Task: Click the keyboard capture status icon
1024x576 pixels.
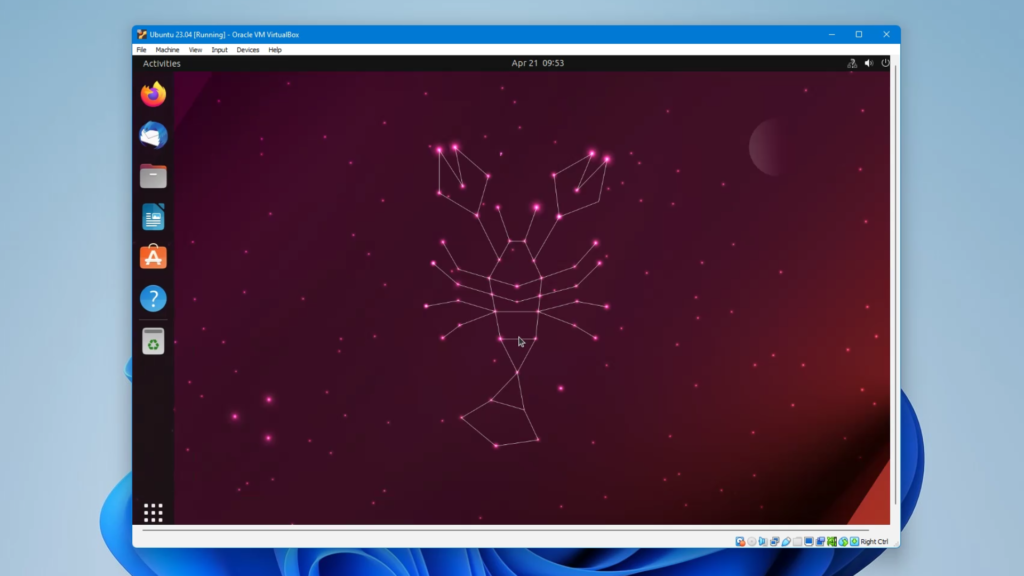Action: 854,541
